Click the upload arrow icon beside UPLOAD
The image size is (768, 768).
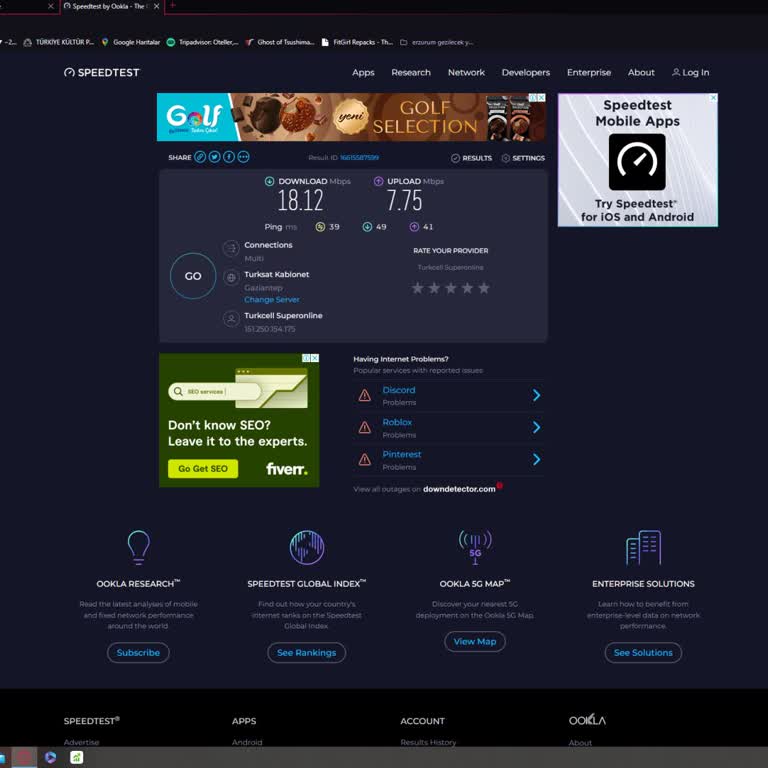379,181
